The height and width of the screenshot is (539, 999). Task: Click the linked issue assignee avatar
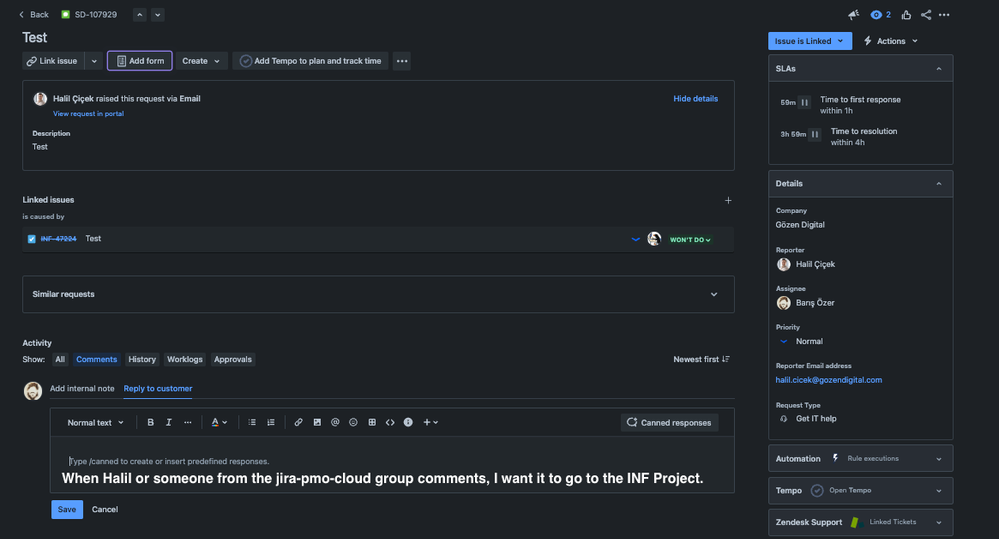pyautogui.click(x=654, y=239)
